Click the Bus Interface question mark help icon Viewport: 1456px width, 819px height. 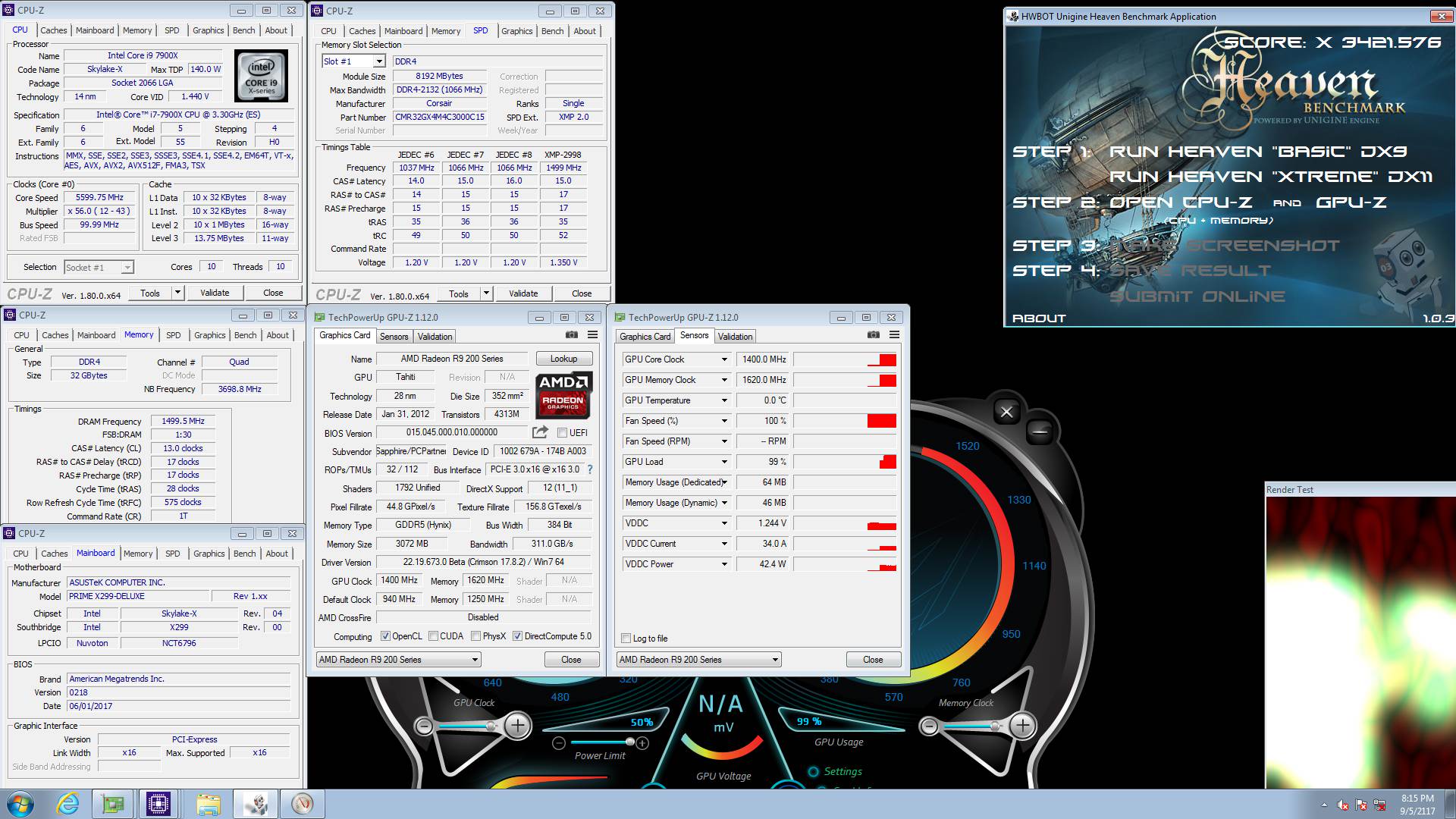point(590,469)
